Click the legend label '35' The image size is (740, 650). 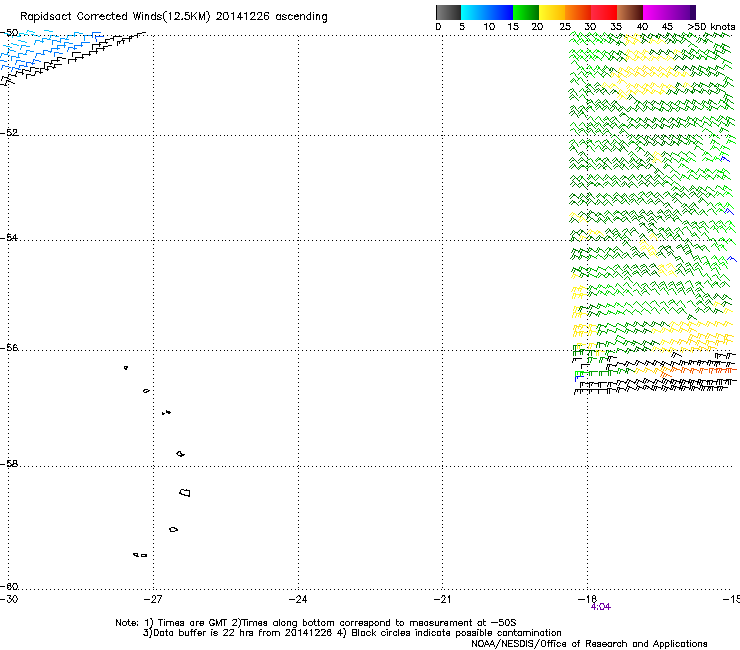pyautogui.click(x=616, y=27)
